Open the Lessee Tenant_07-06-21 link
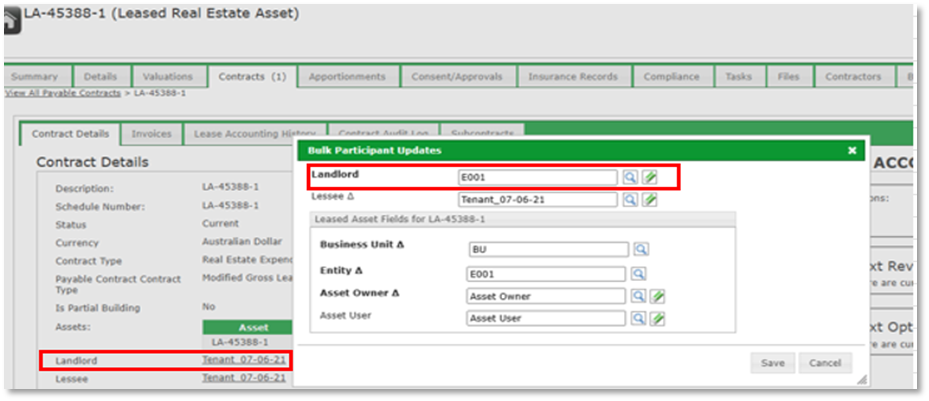Viewport: 929px width, 401px height. [244, 378]
